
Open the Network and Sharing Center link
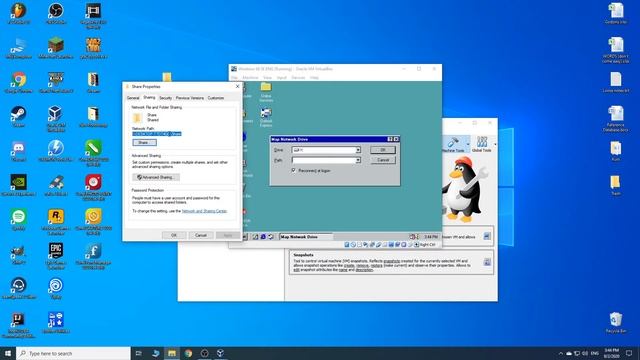tap(204, 211)
